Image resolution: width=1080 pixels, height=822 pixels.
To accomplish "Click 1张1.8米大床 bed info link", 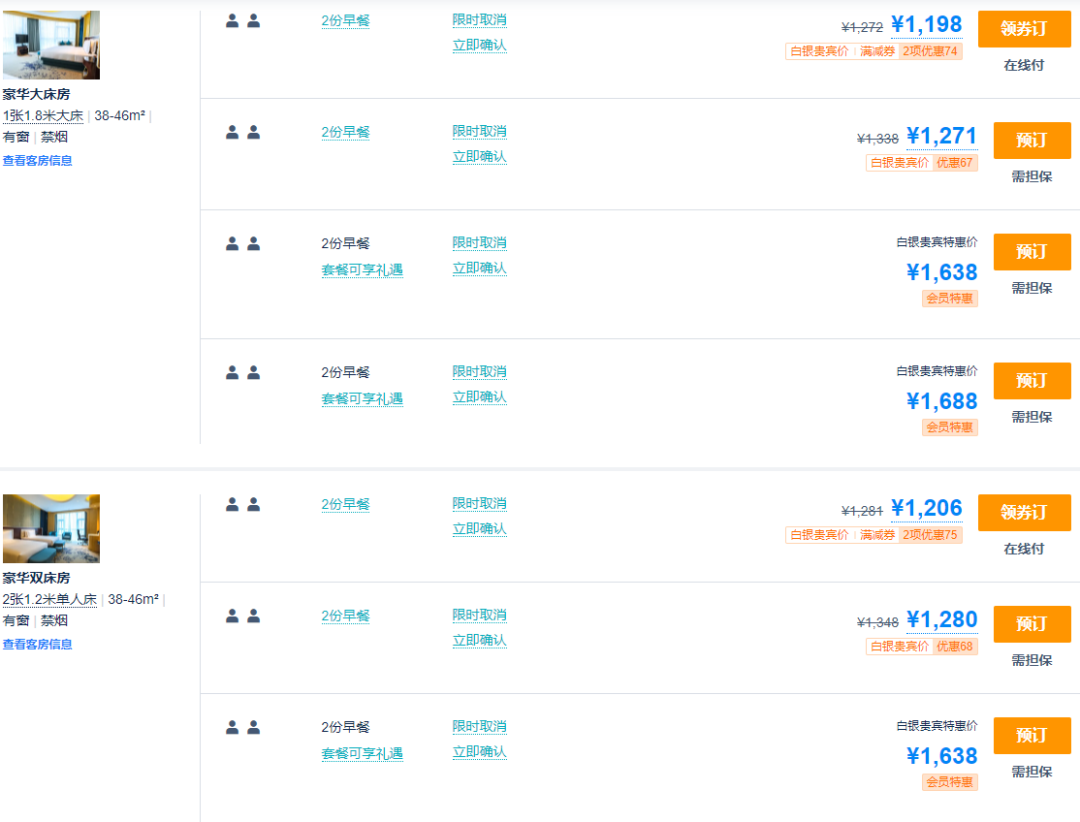I will (43, 116).
